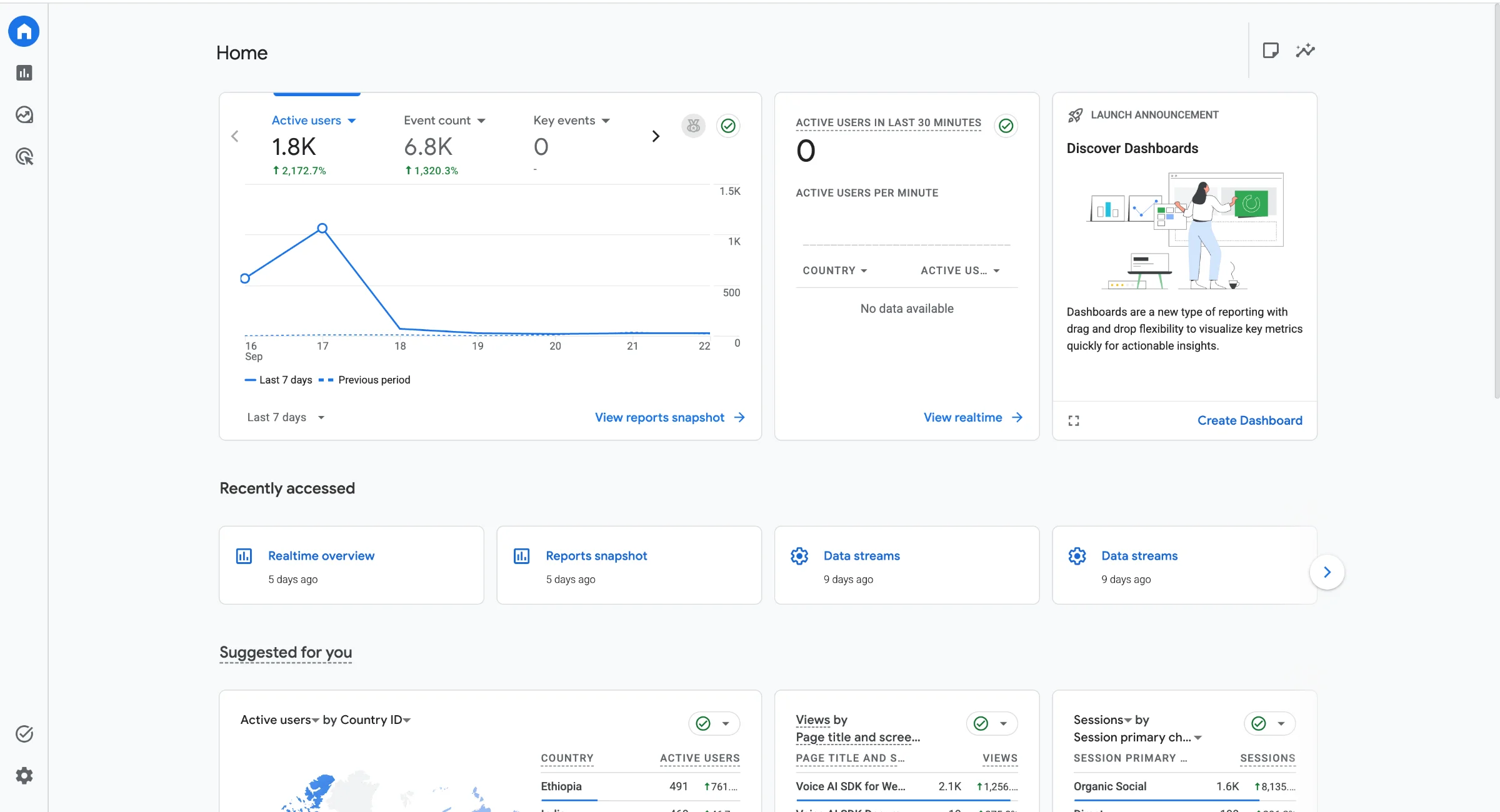
Task: Open the Advertising icon in sidebar
Action: pyautogui.click(x=24, y=157)
